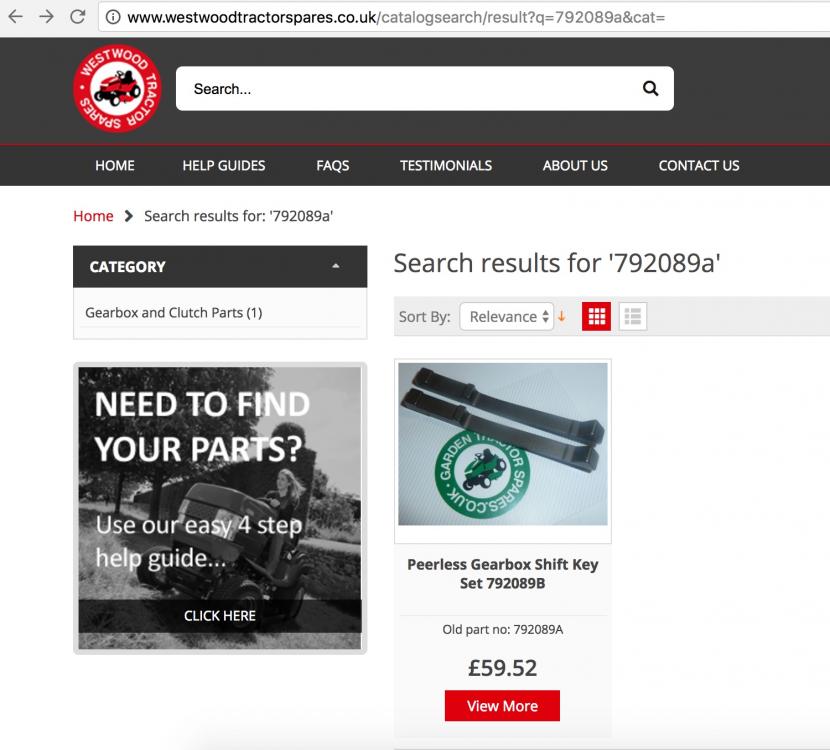Click the View More button

click(x=502, y=706)
